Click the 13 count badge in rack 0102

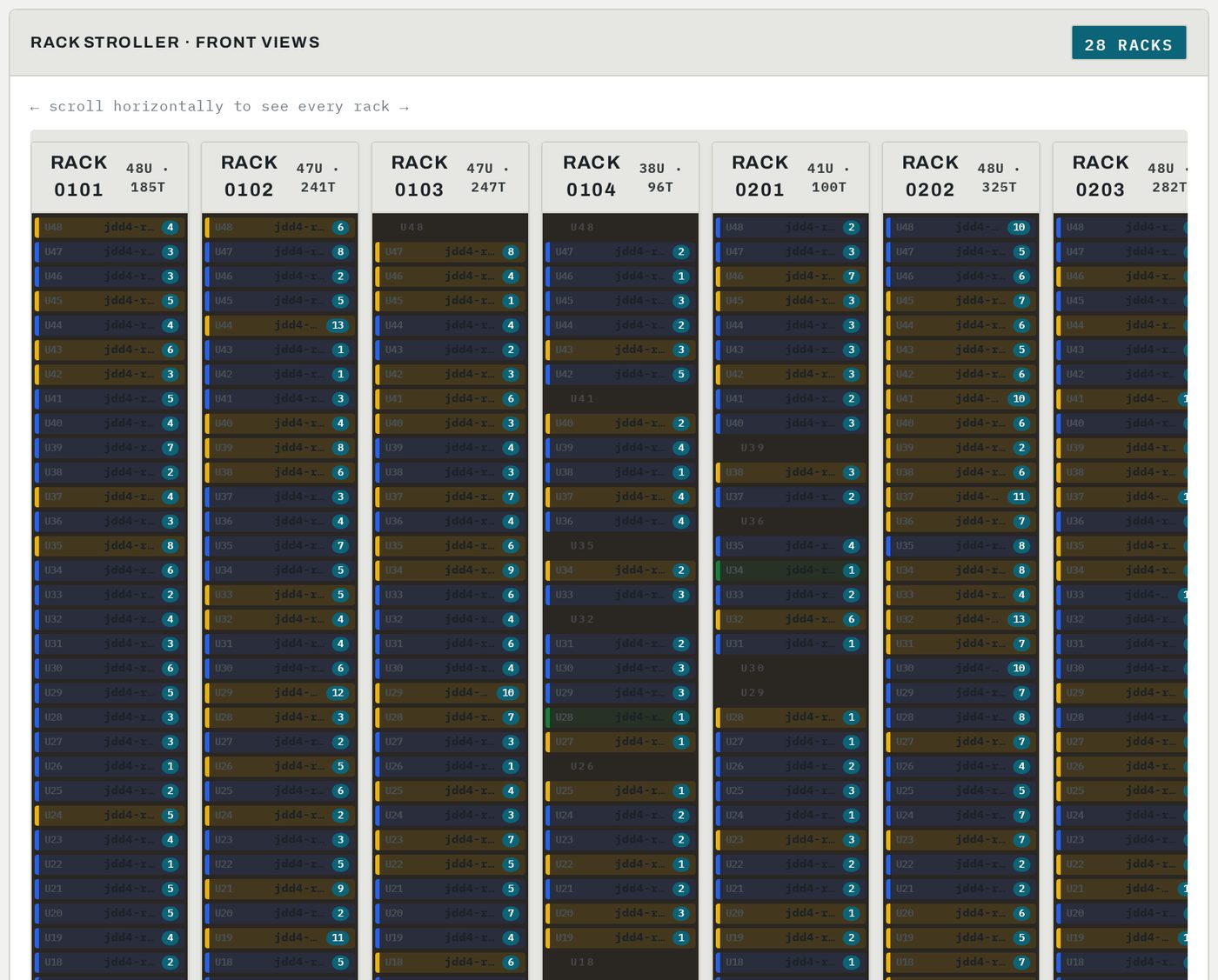coord(338,325)
